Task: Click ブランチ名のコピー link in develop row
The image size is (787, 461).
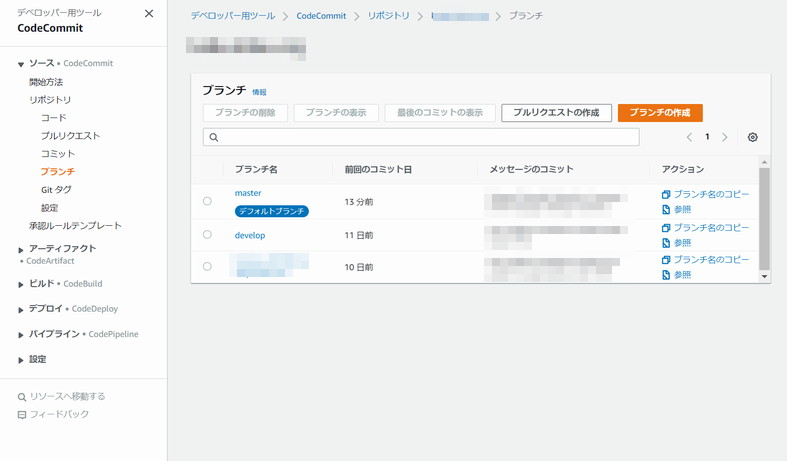Action: [x=711, y=228]
